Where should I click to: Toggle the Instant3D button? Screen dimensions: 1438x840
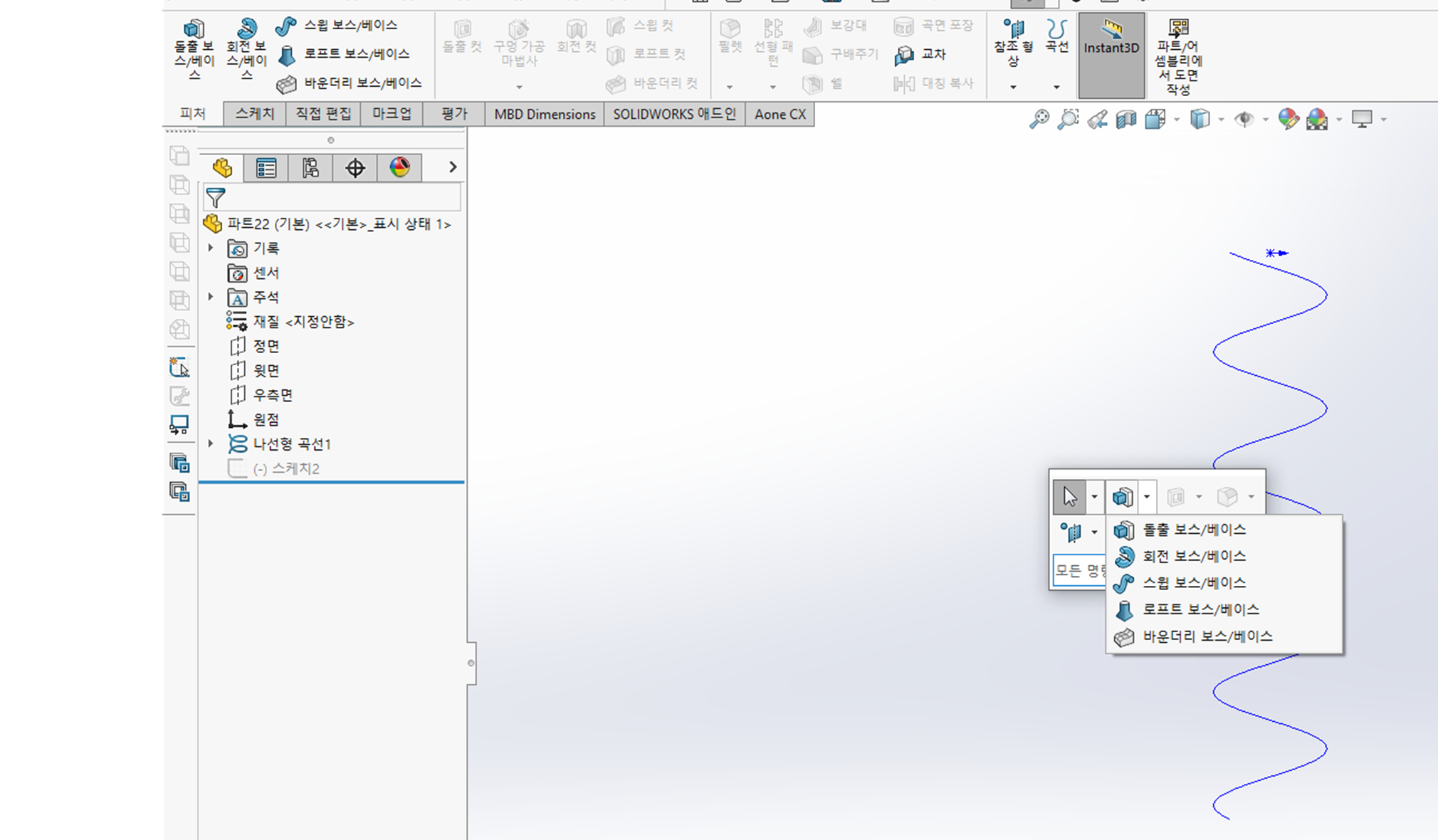(1111, 55)
